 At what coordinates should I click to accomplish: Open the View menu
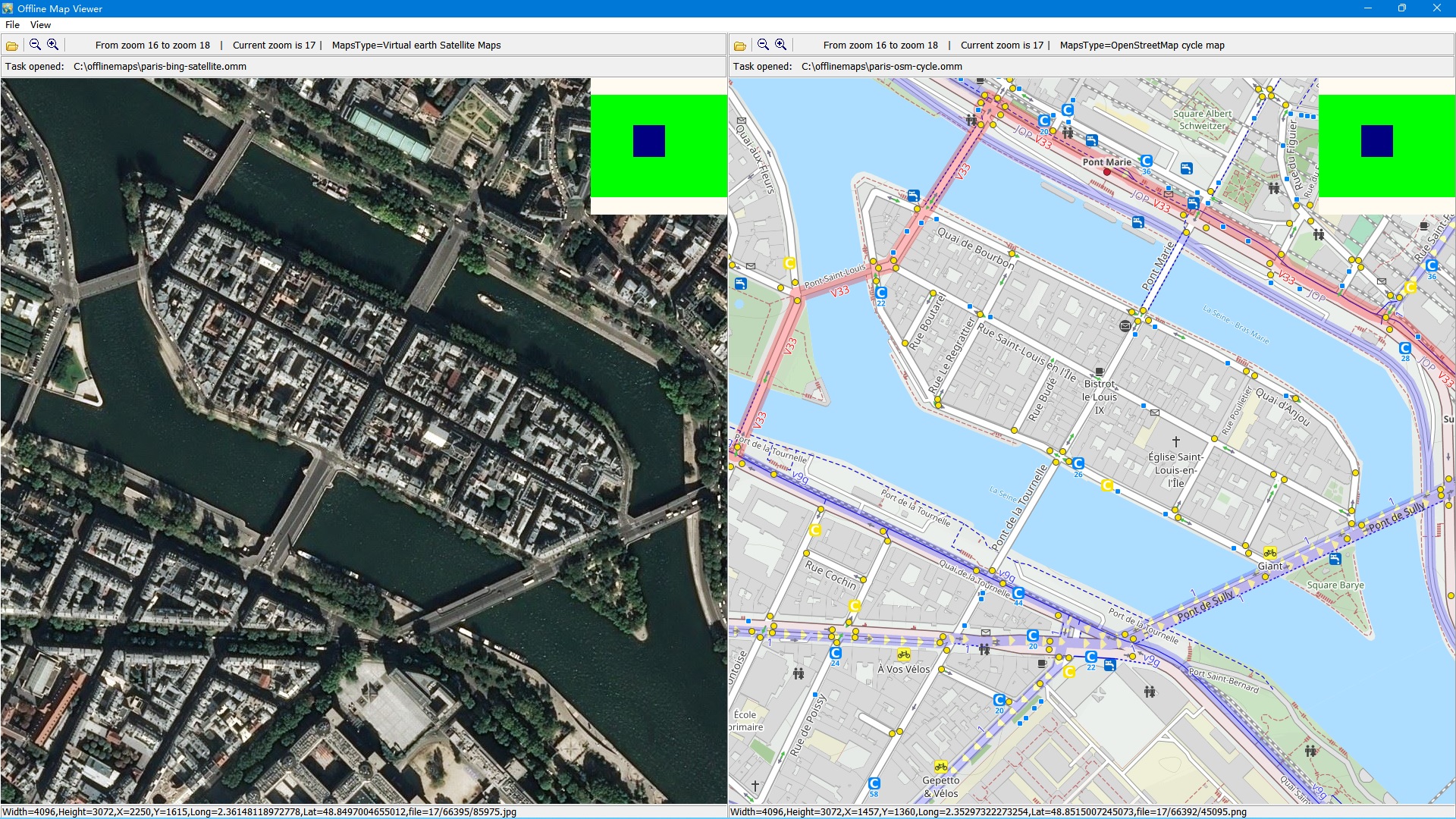(x=40, y=24)
